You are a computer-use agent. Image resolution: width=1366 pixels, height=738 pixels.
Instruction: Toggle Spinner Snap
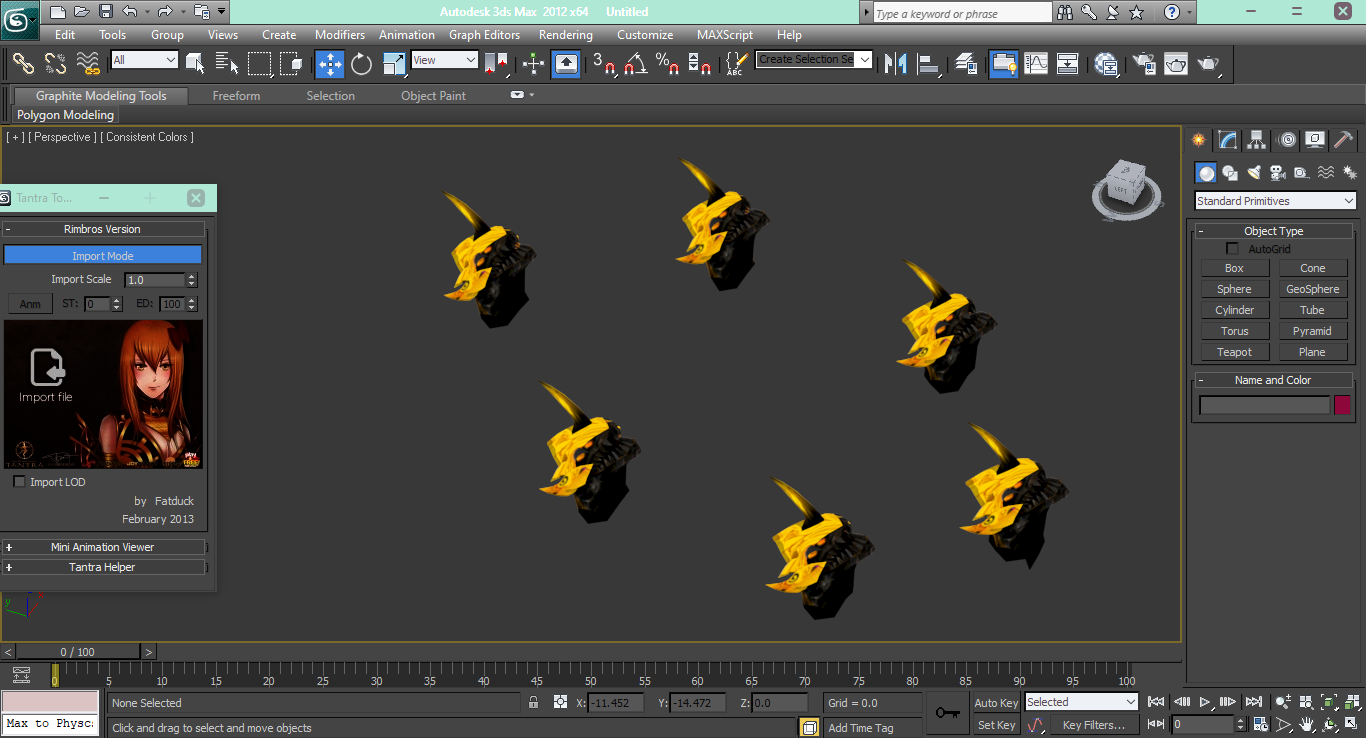[700, 63]
